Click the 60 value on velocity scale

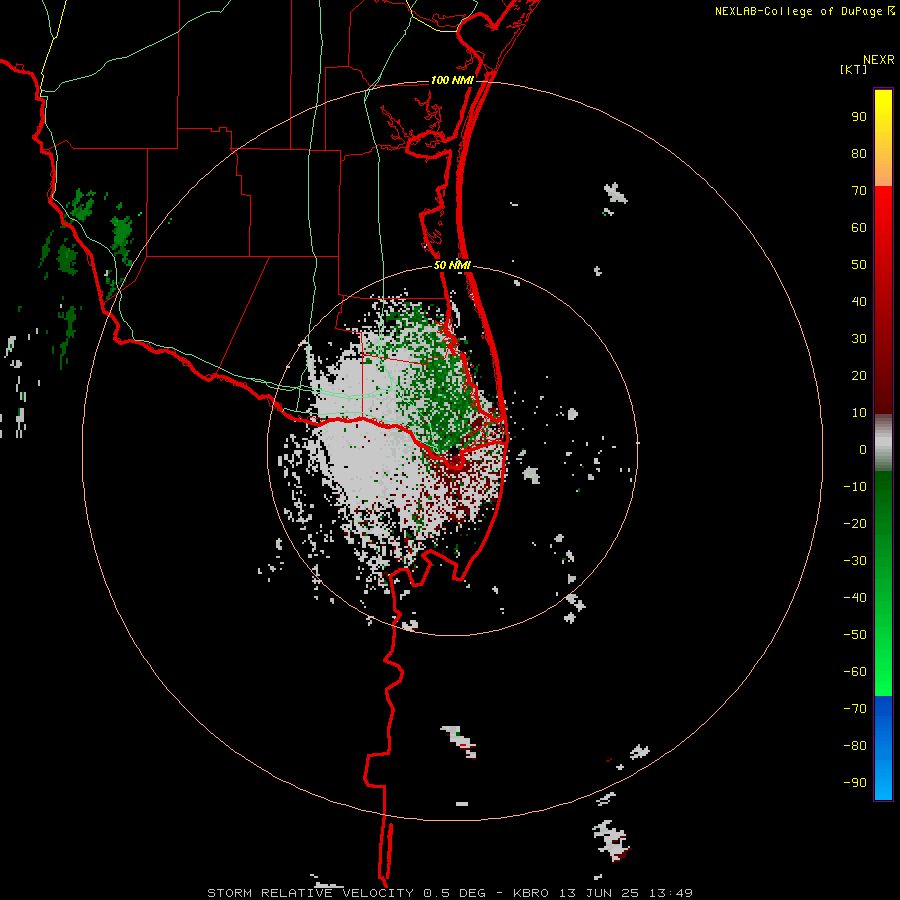pyautogui.click(x=859, y=227)
